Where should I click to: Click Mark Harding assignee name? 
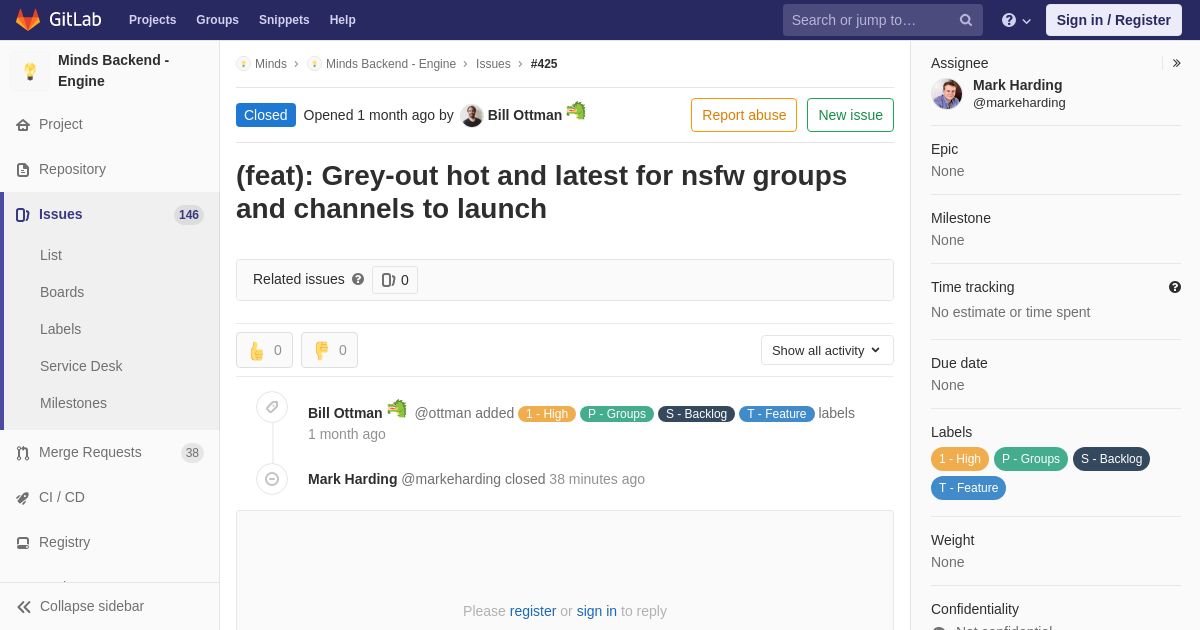(x=1017, y=85)
